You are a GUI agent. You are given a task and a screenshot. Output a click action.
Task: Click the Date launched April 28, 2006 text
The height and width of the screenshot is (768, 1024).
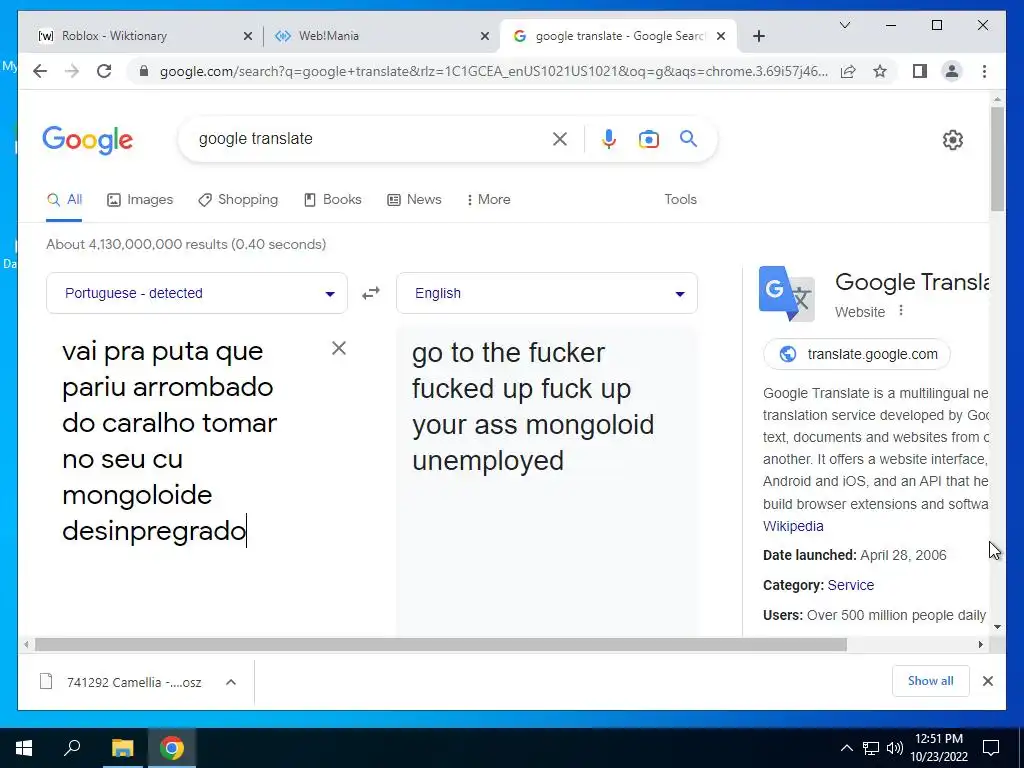coord(854,555)
